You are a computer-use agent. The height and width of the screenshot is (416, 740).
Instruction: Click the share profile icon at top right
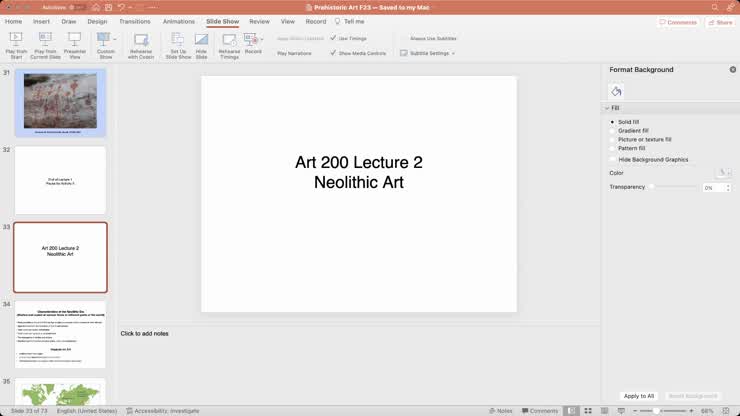coord(730,8)
